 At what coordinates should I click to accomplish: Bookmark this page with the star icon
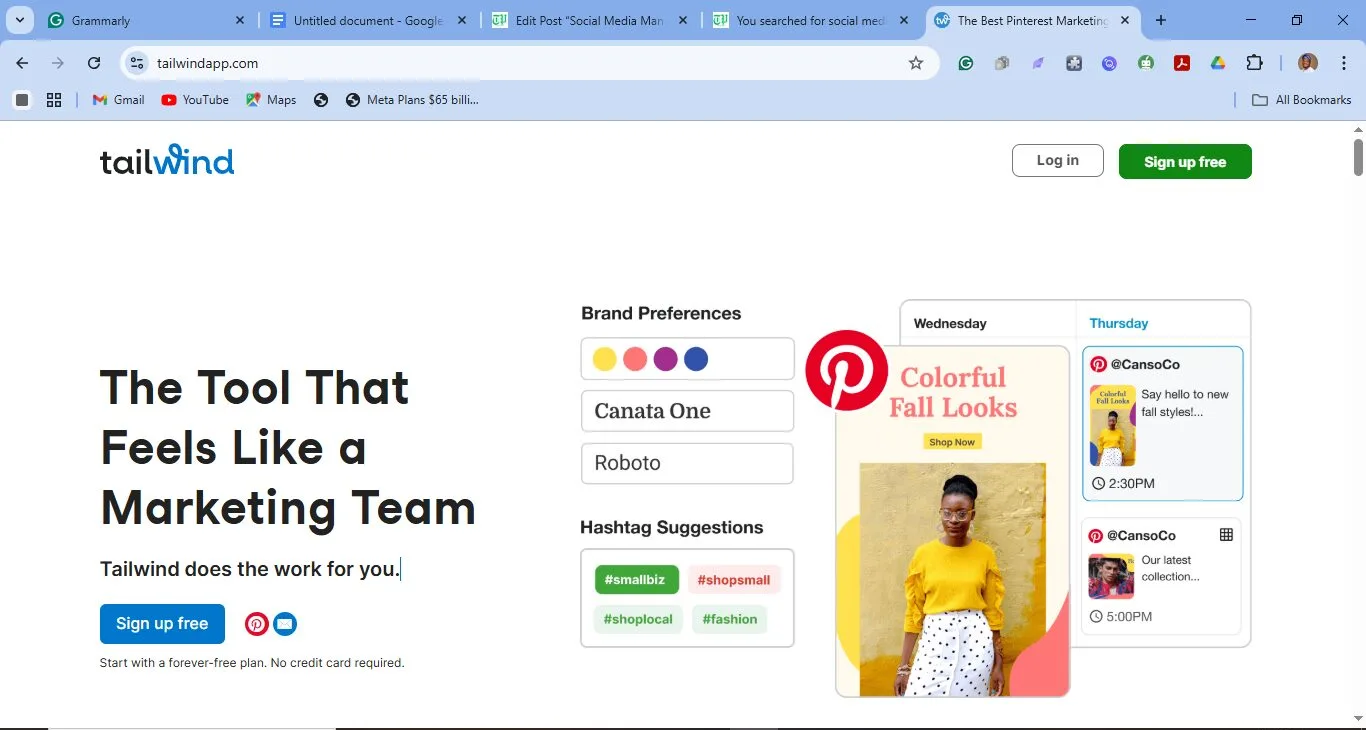pos(916,63)
